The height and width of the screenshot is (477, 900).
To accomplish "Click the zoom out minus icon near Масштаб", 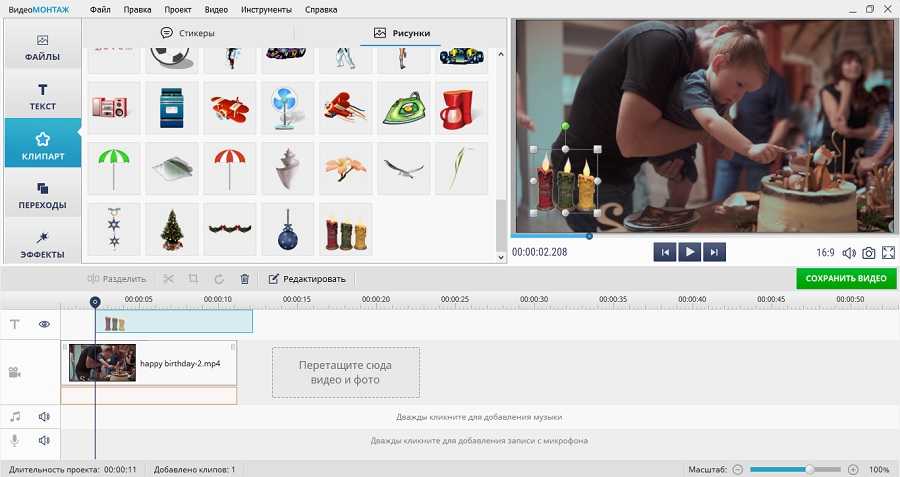I will 738,469.
